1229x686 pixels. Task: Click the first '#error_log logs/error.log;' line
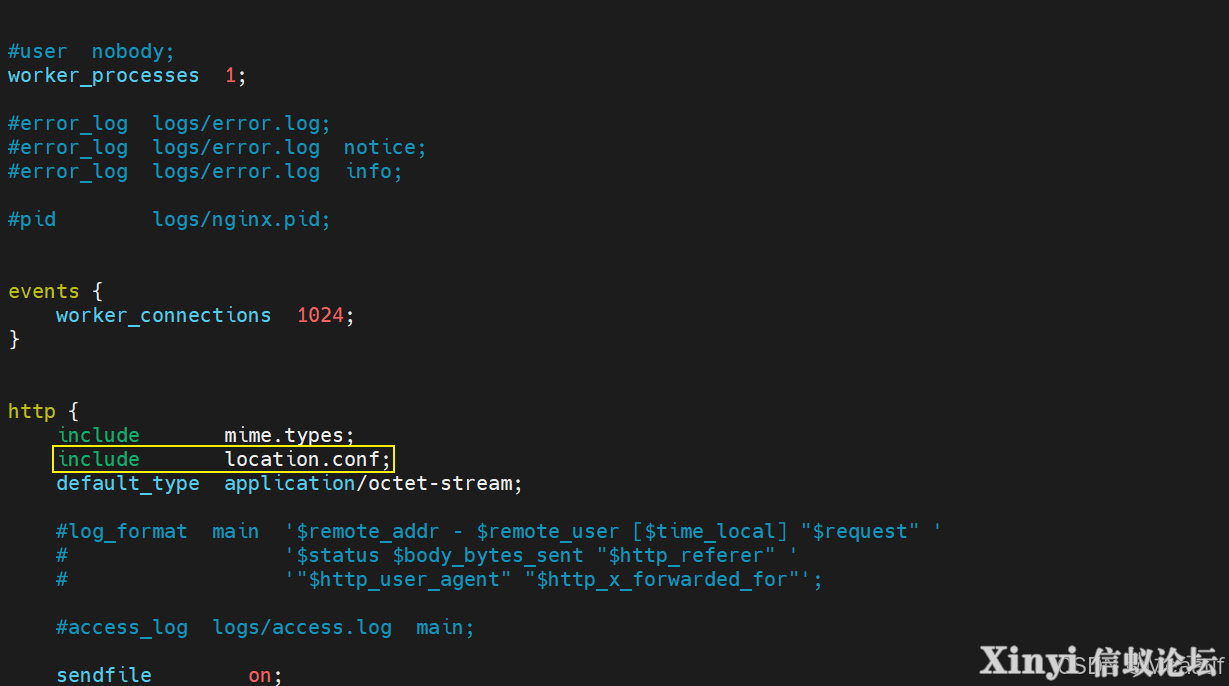(x=169, y=123)
